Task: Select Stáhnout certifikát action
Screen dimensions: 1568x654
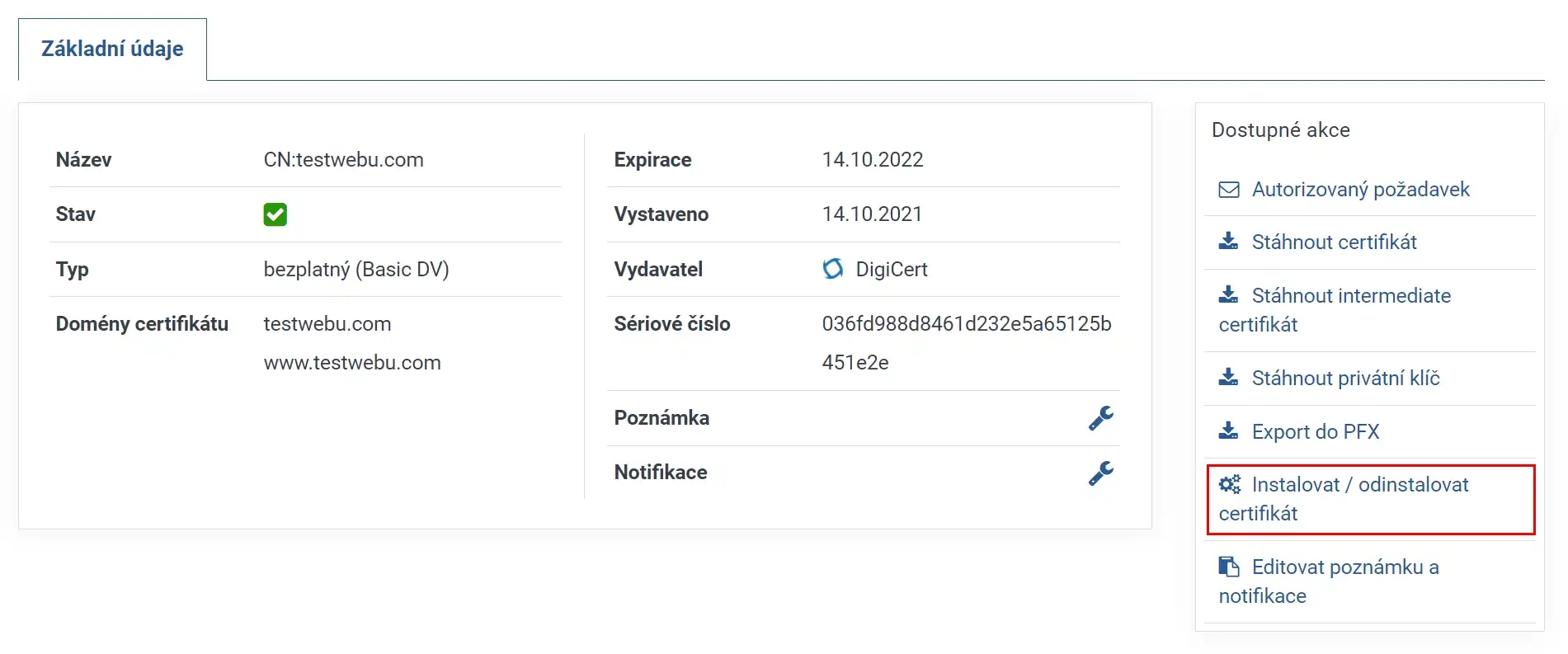Action: point(1334,242)
